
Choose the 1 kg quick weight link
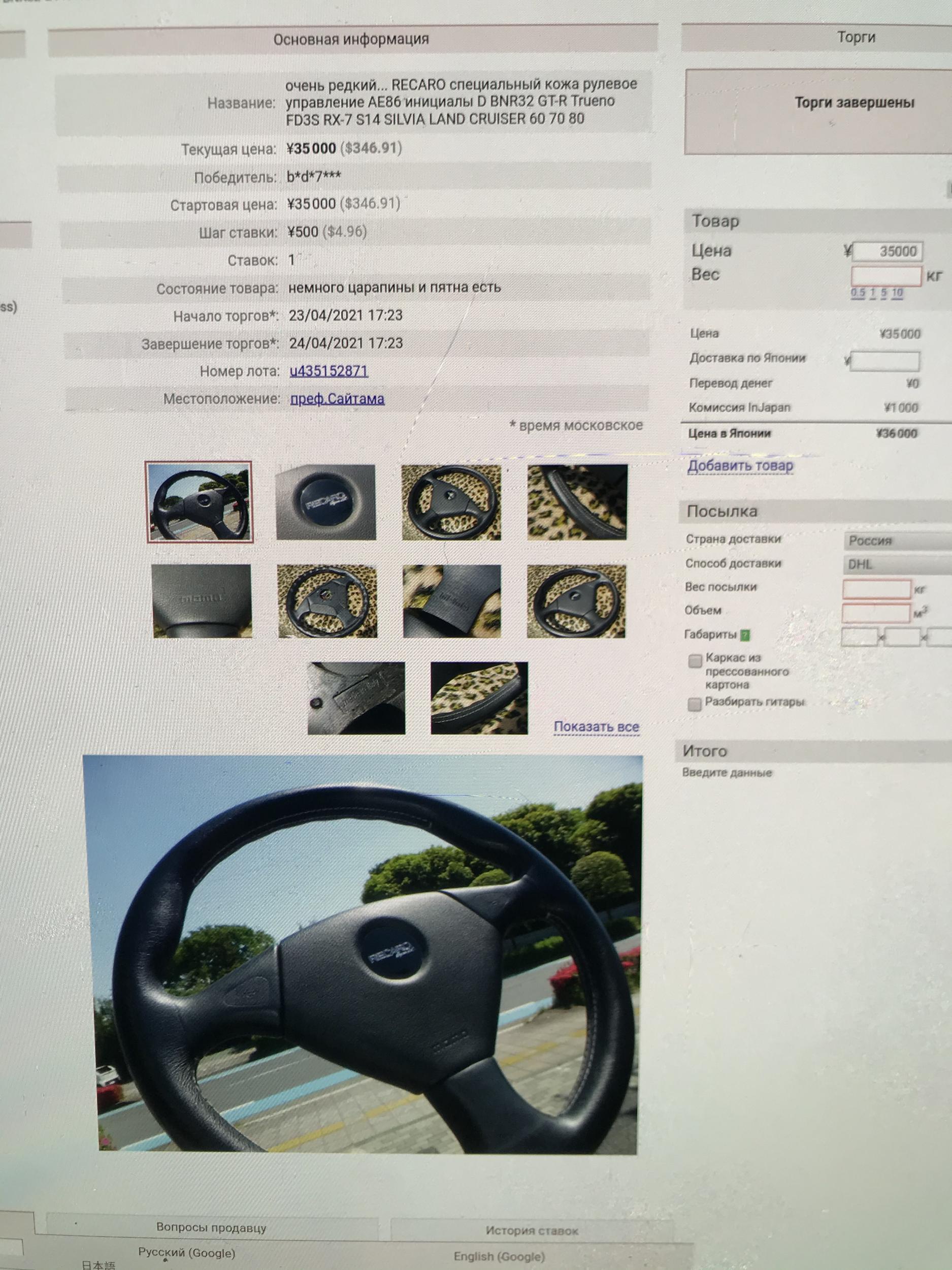click(x=873, y=293)
